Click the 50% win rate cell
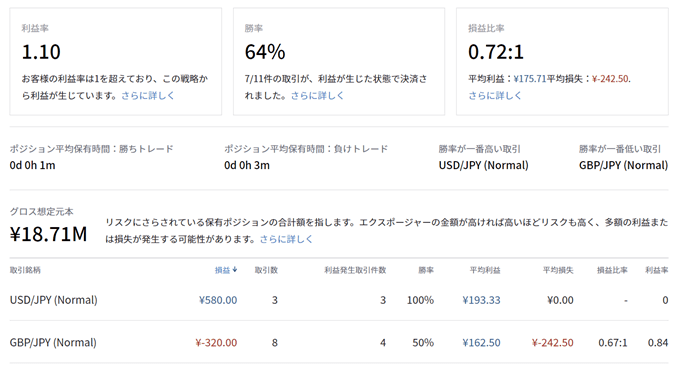680x369 pixels. tap(423, 343)
